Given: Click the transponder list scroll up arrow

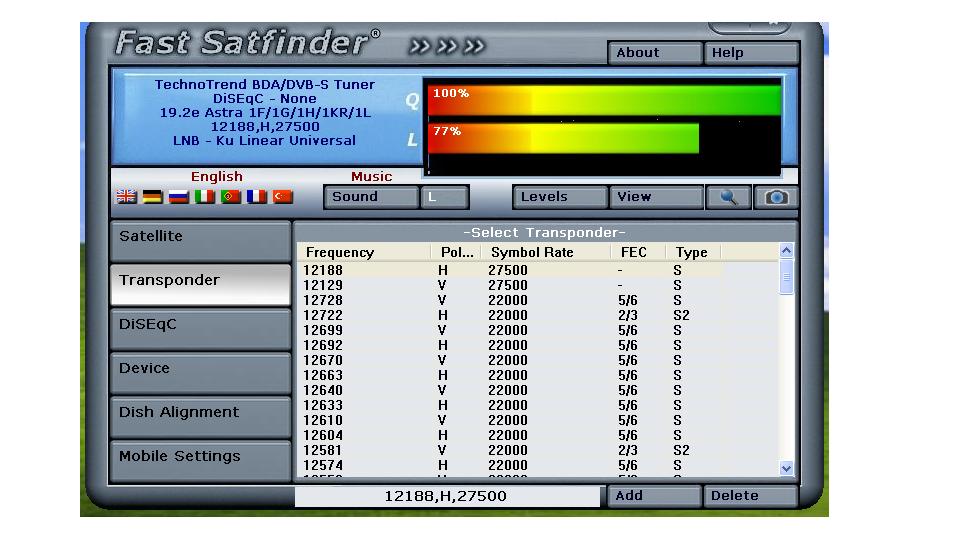Looking at the screenshot, I should [x=787, y=250].
